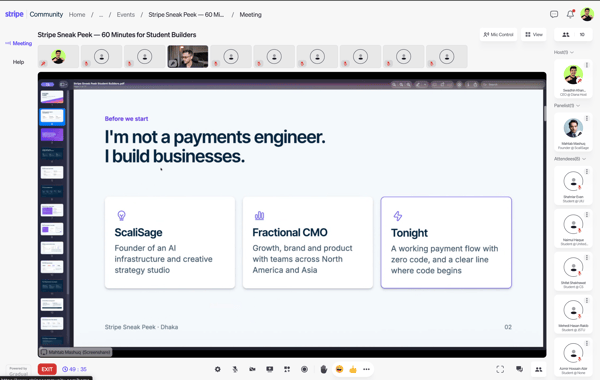Send the laughing emoji reaction
This screenshot has height=380, width=600.
(339, 369)
